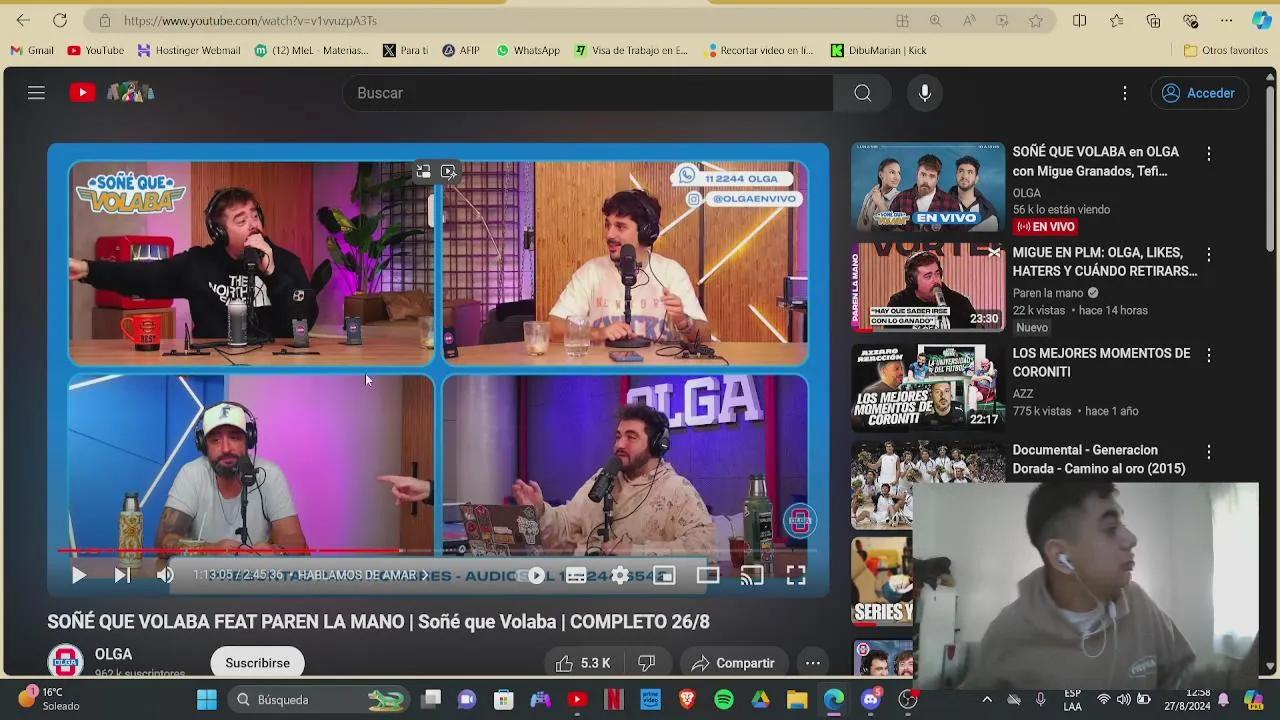
Task: Open the OLGA channel name link
Action: [x=113, y=654]
